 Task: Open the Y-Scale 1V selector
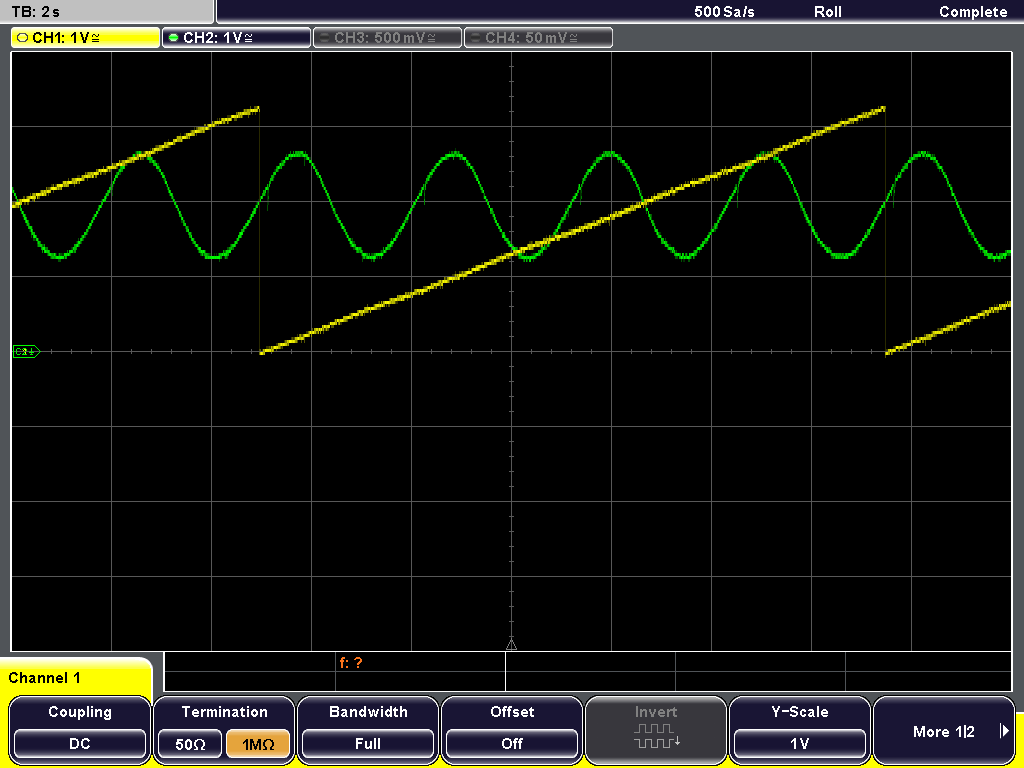[800, 743]
